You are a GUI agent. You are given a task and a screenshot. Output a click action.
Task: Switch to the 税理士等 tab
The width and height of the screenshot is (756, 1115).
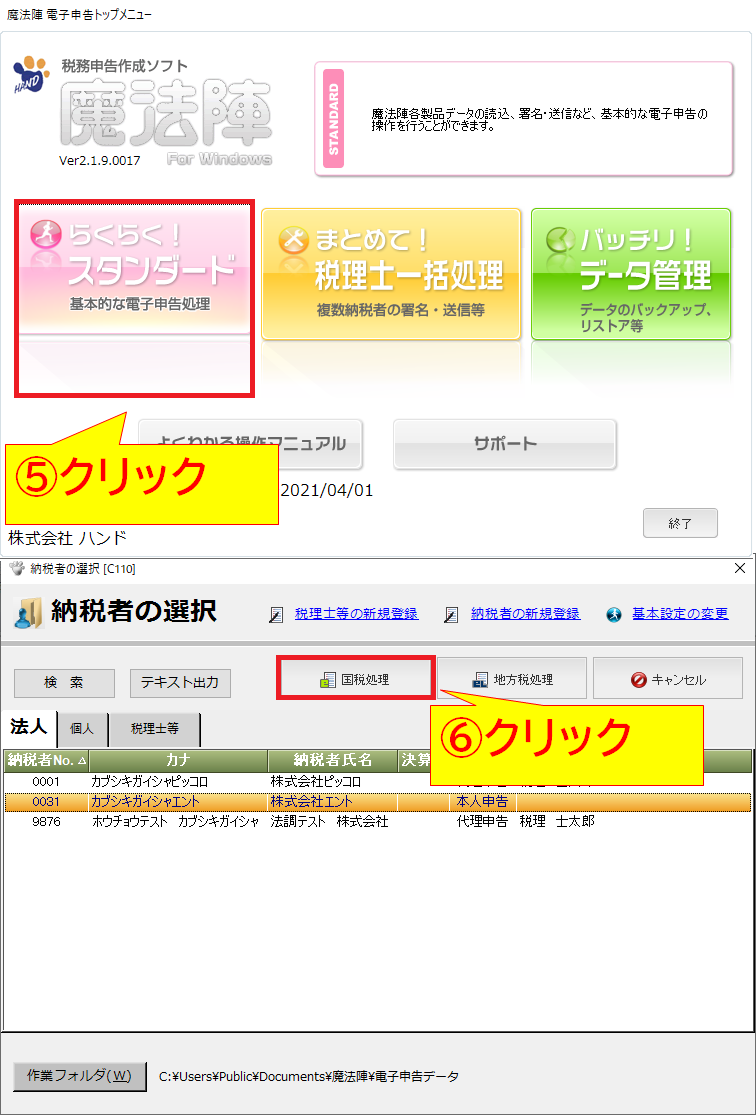154,729
